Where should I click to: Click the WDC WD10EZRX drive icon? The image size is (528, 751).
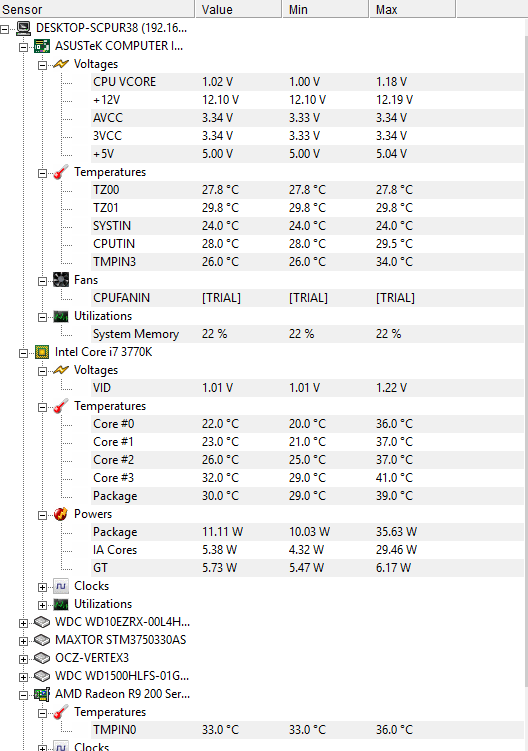point(42,623)
